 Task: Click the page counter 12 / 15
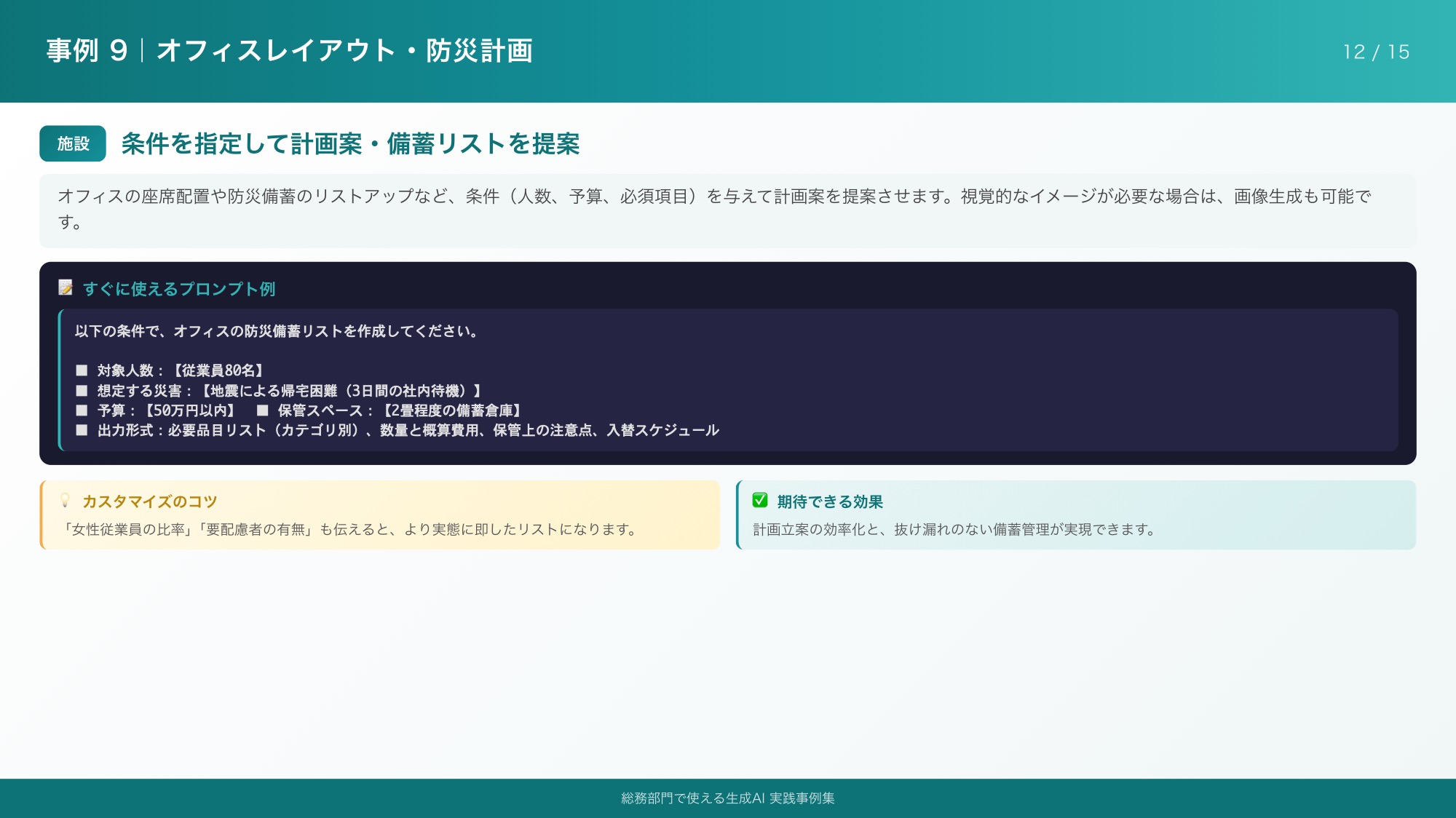click(x=1376, y=52)
